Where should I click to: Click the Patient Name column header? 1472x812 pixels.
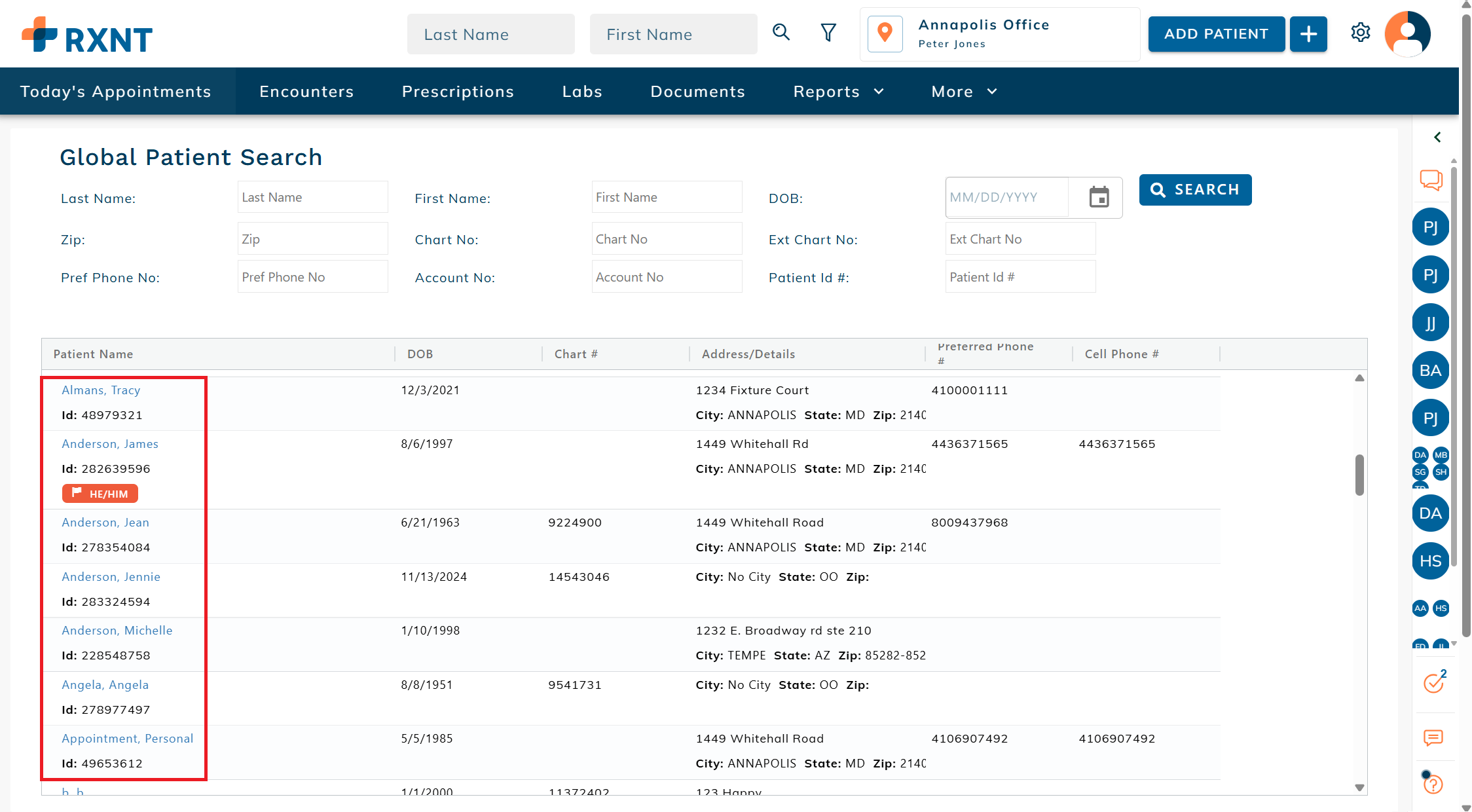point(93,354)
